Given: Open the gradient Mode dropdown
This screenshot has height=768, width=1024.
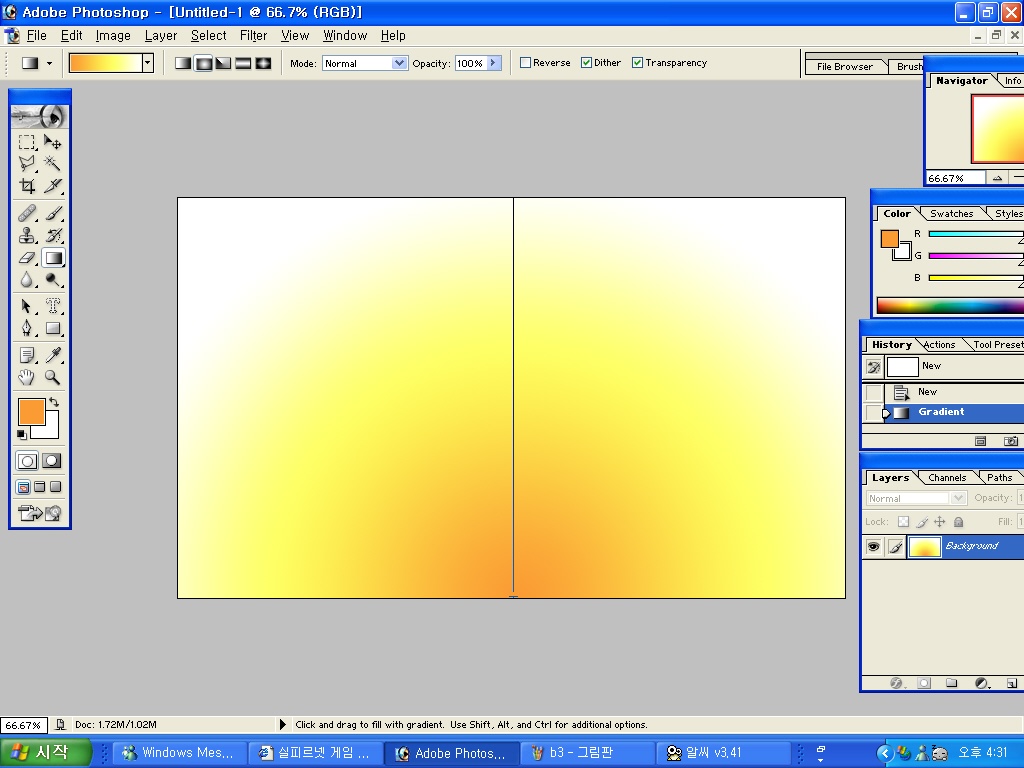Looking at the screenshot, I should tap(399, 63).
